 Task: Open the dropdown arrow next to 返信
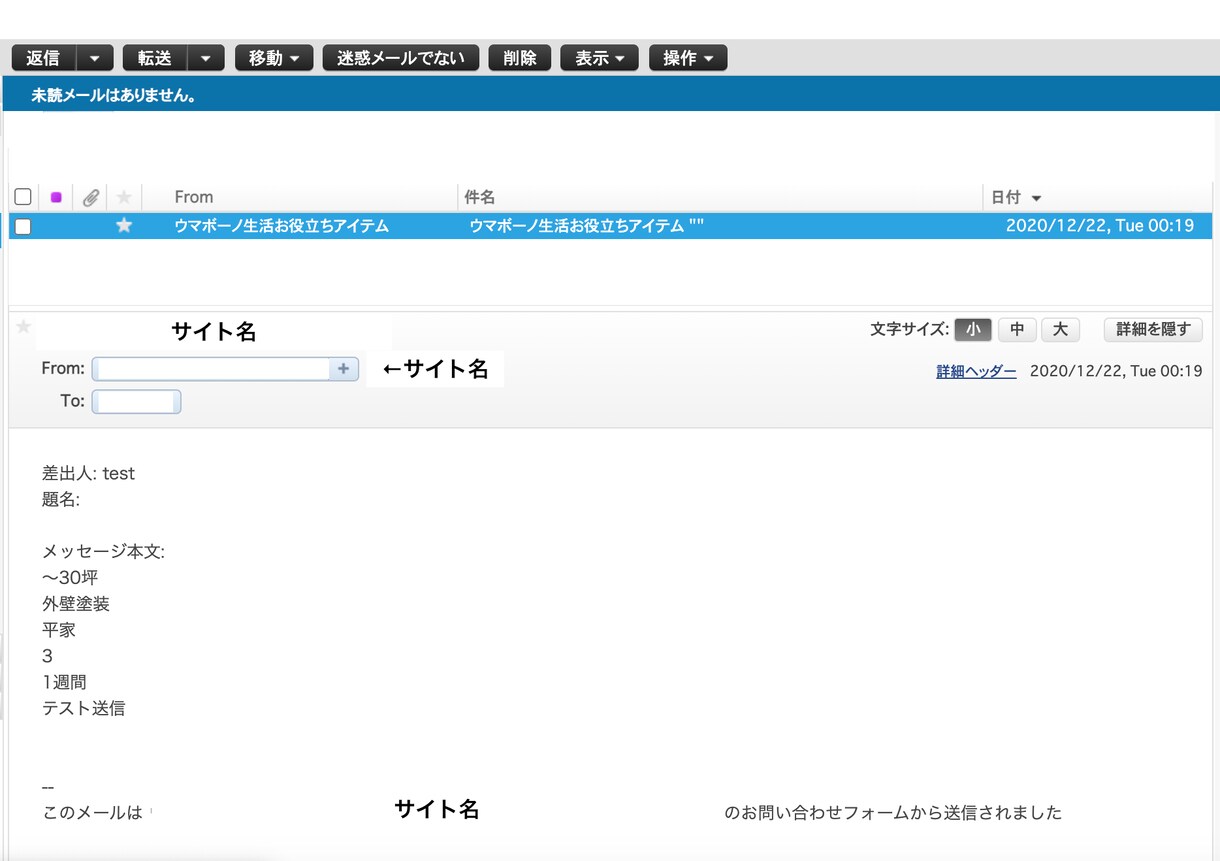click(x=95, y=58)
